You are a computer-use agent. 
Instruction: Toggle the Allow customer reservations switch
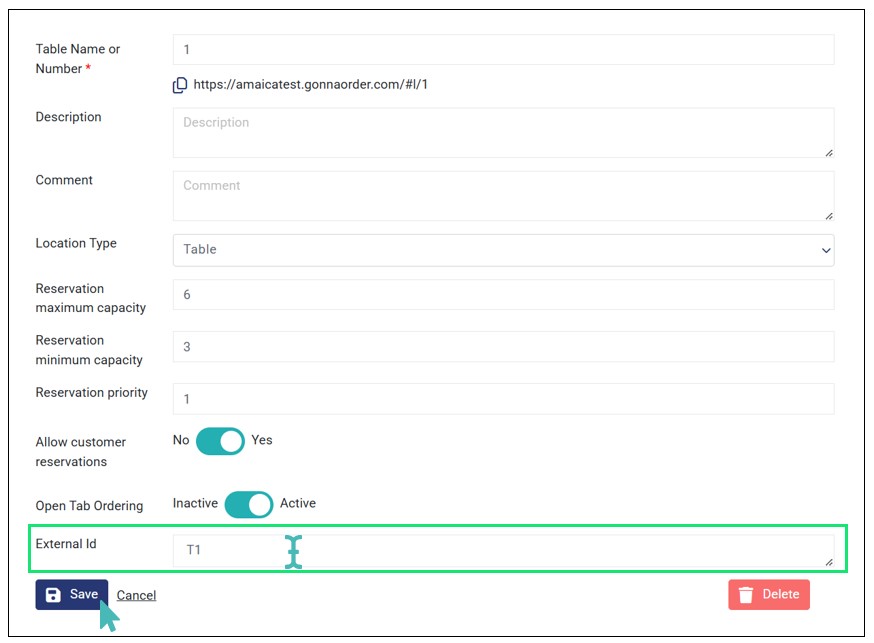click(x=220, y=441)
